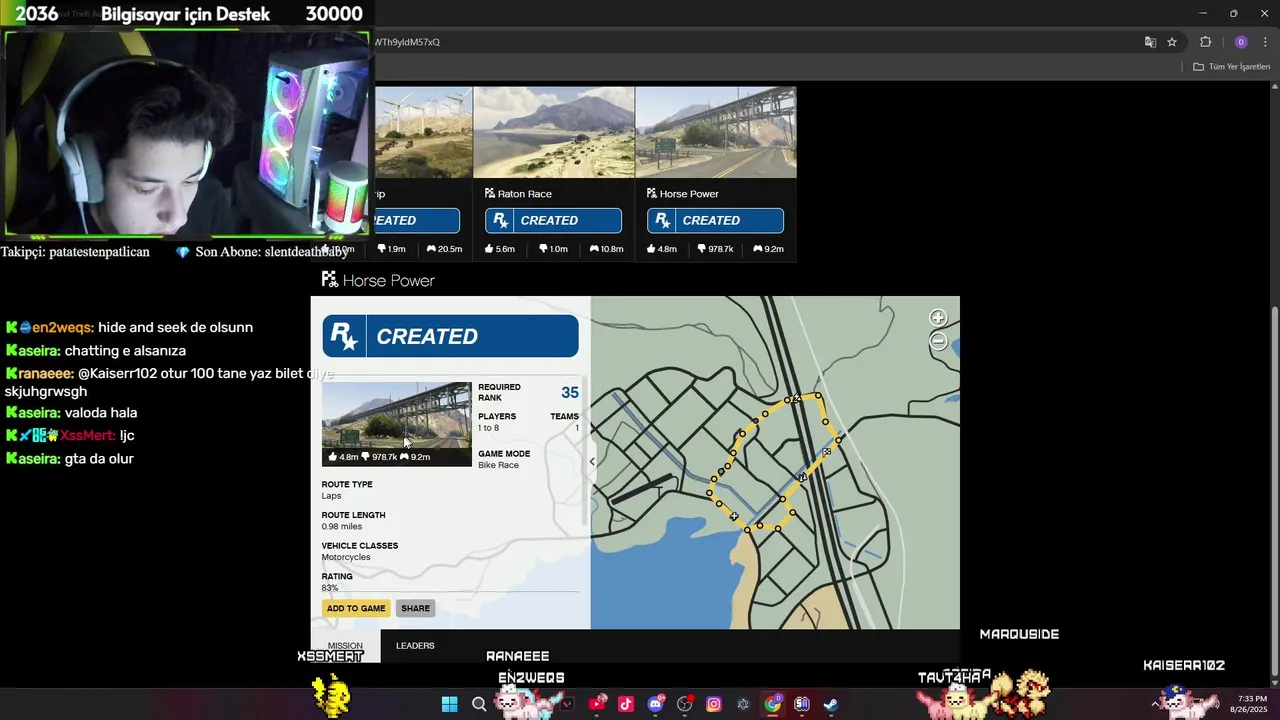Click the Required Rank value 35
The width and height of the screenshot is (1280, 720).
[x=570, y=393]
